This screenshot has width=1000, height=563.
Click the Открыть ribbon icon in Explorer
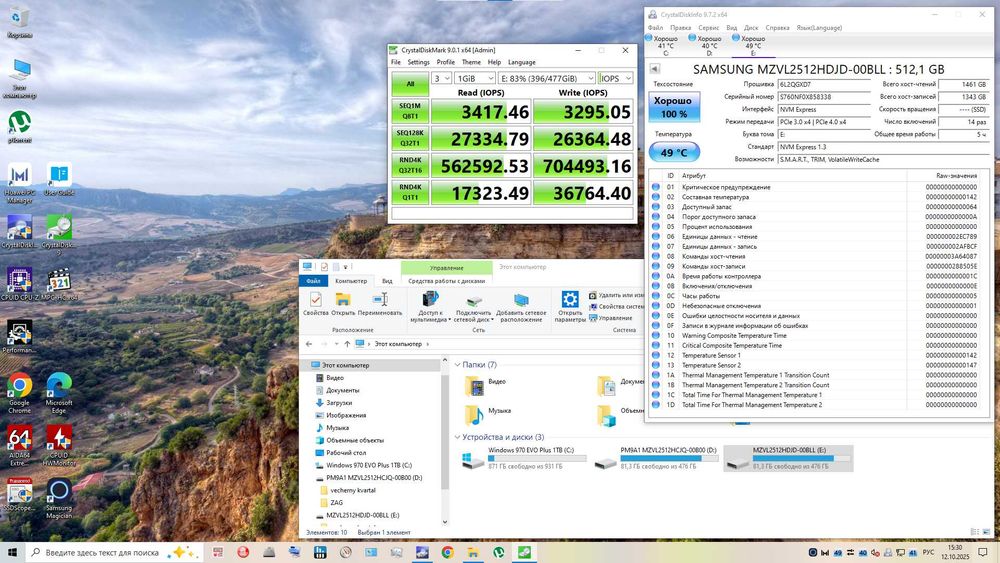(x=343, y=303)
